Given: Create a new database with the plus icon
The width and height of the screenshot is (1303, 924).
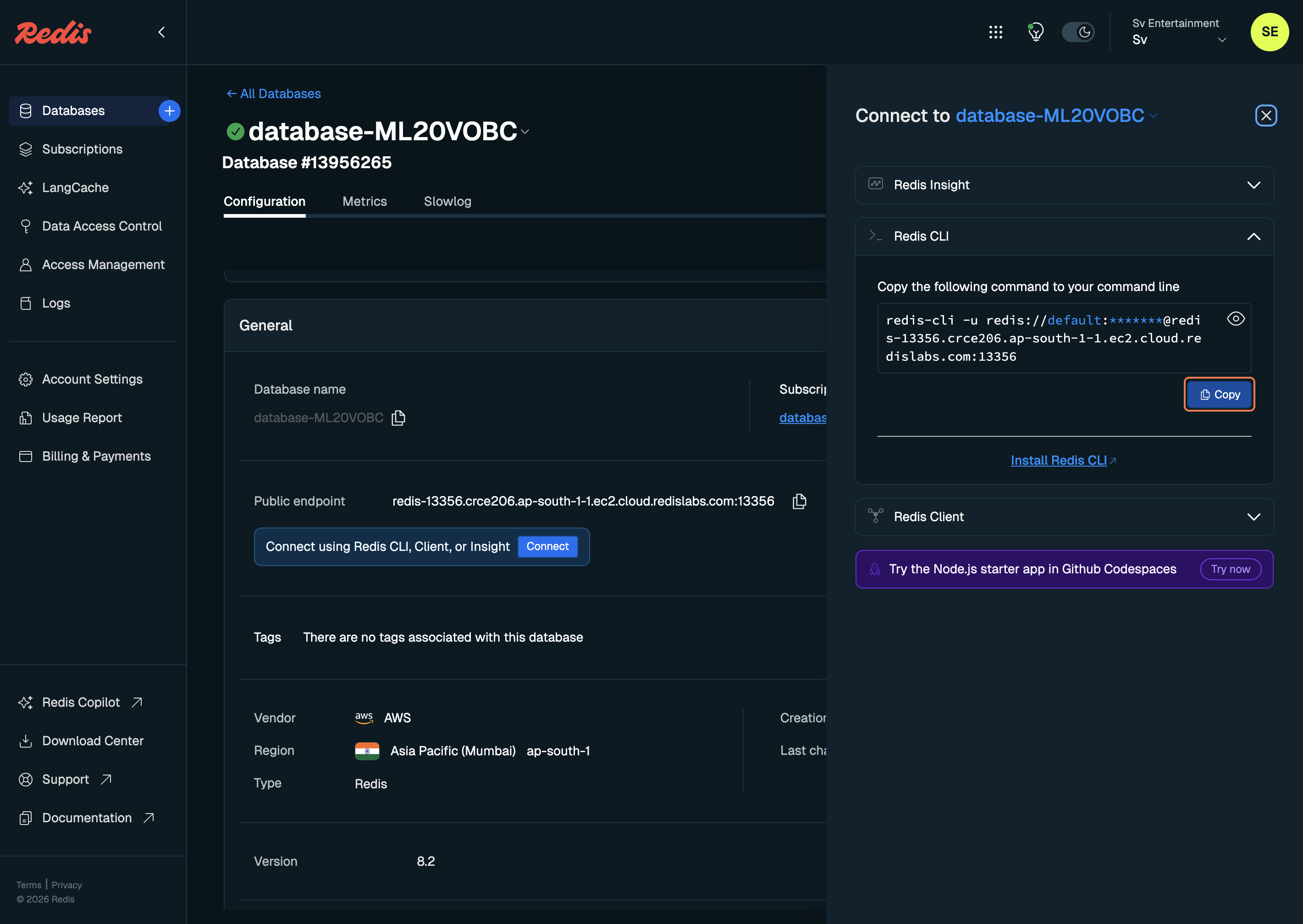Looking at the screenshot, I should coord(169,110).
